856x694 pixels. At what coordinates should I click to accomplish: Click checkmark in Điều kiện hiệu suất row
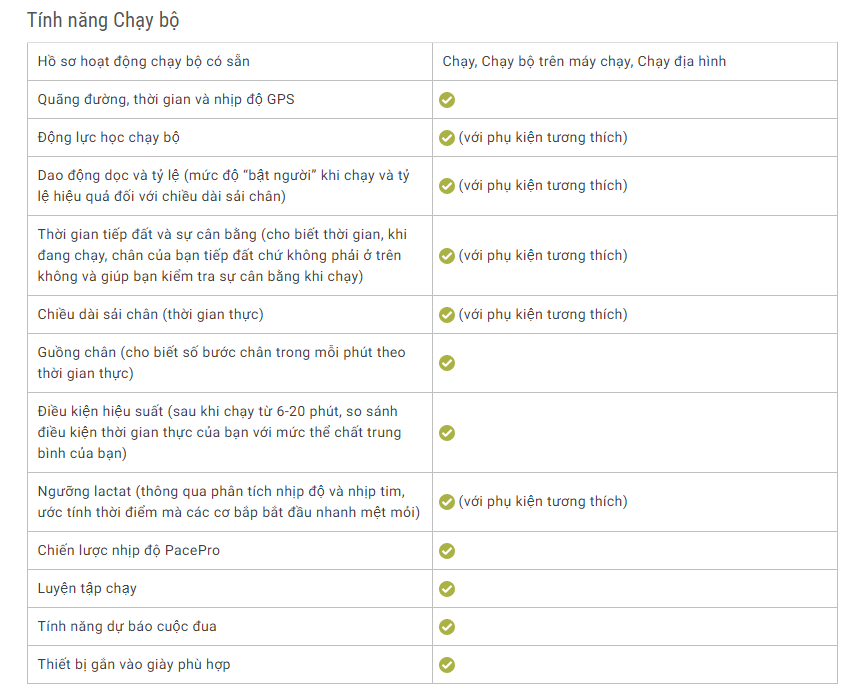pos(447,433)
